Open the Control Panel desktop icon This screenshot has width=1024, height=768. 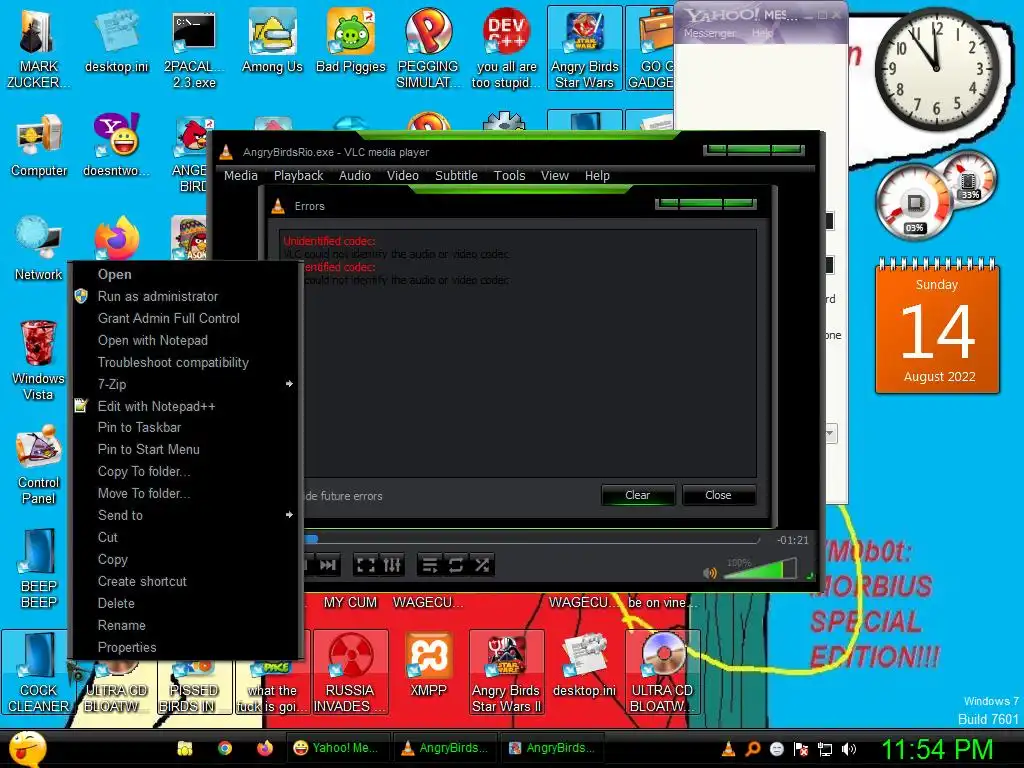[39, 465]
